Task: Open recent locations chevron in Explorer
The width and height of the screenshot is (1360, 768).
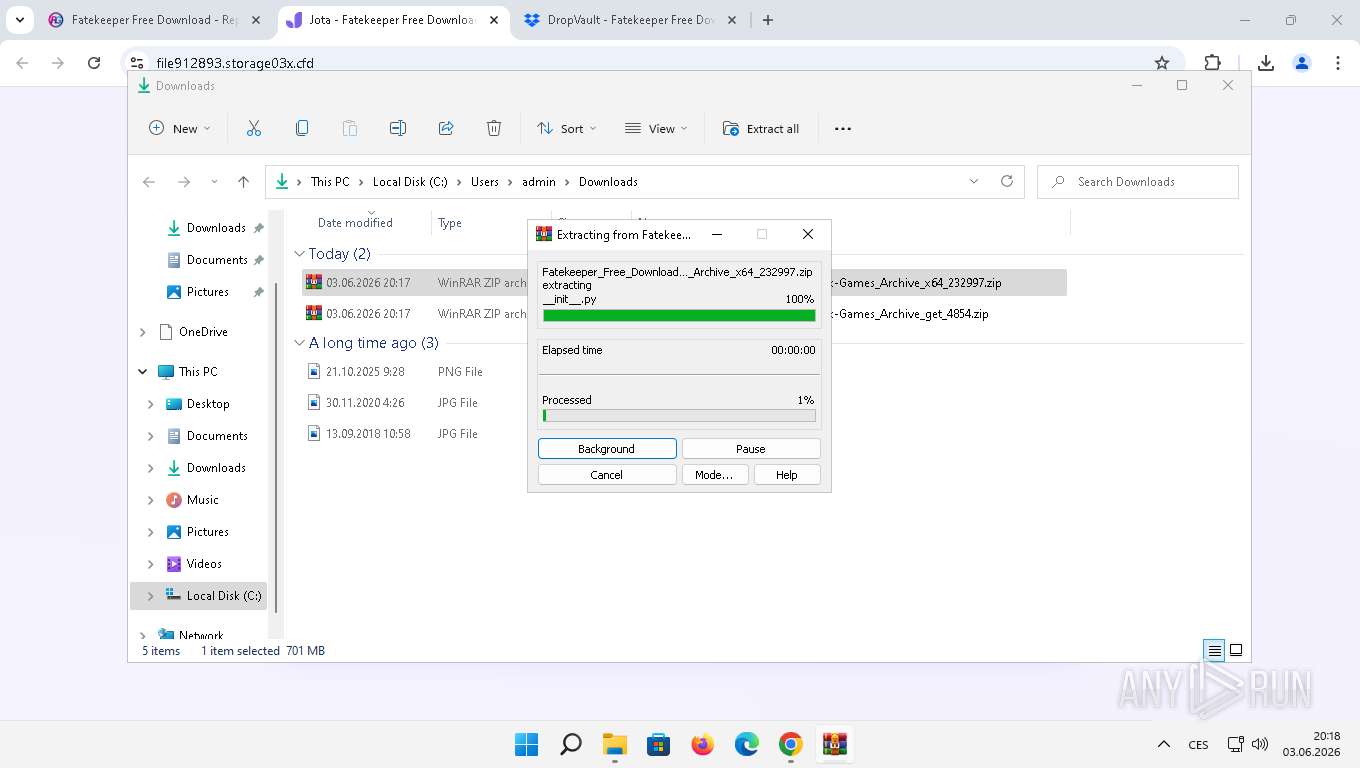Action: (x=214, y=181)
